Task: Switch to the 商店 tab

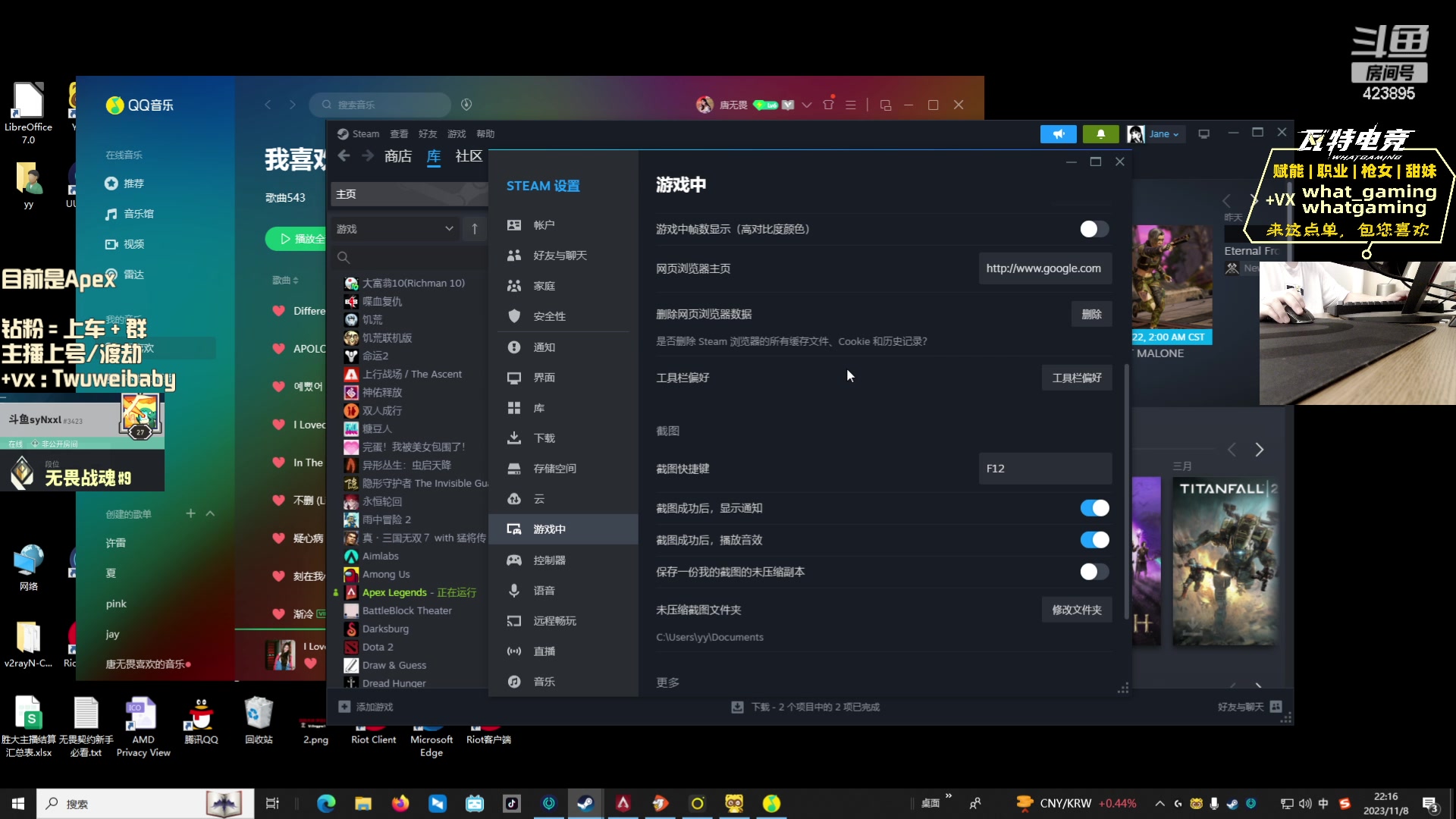Action: (x=398, y=156)
